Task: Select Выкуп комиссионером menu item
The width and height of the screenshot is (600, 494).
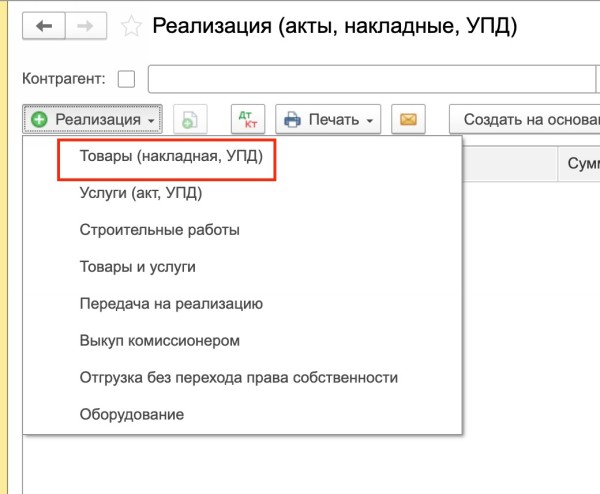Action: tap(159, 340)
